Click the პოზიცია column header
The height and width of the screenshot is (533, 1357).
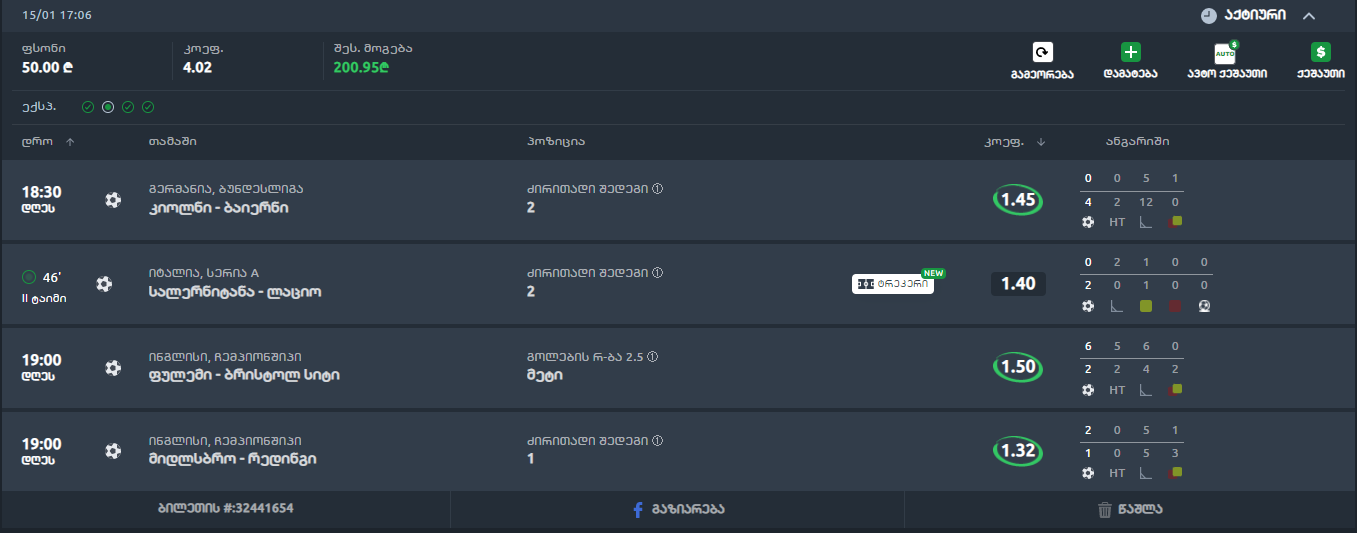[555, 142]
